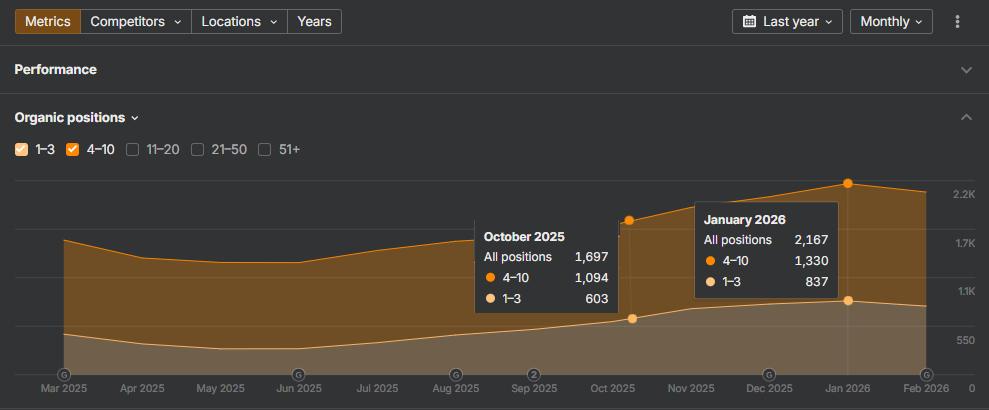
Task: Click the G marker at Aug 2025
Action: tap(456, 375)
